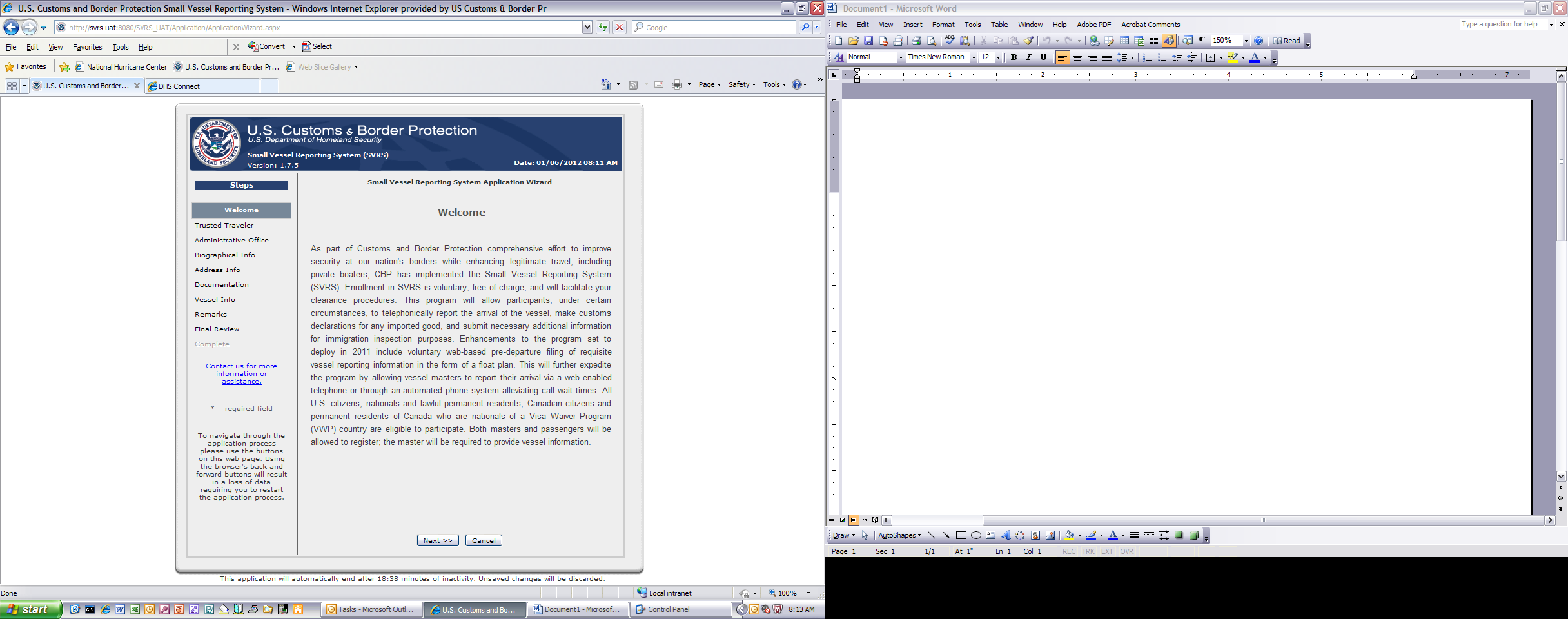The image size is (1568, 619).
Task: Click the Next >> button
Action: pos(438,540)
